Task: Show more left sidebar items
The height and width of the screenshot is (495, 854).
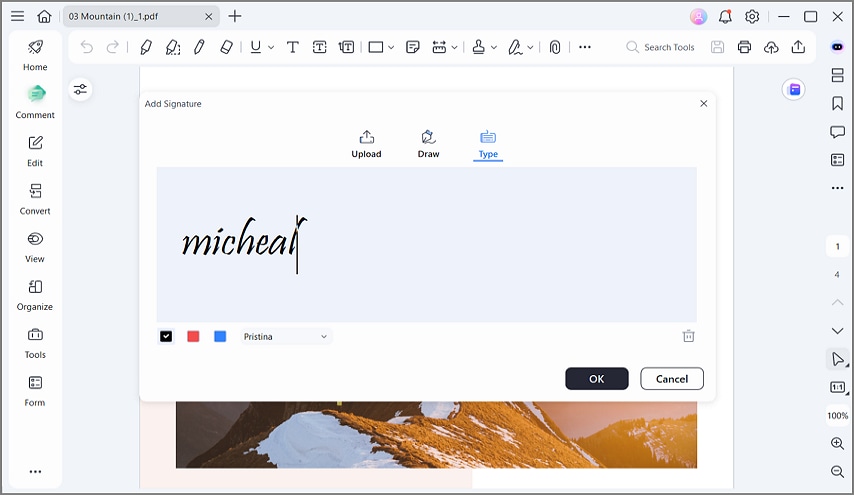Action: pyautogui.click(x=35, y=472)
